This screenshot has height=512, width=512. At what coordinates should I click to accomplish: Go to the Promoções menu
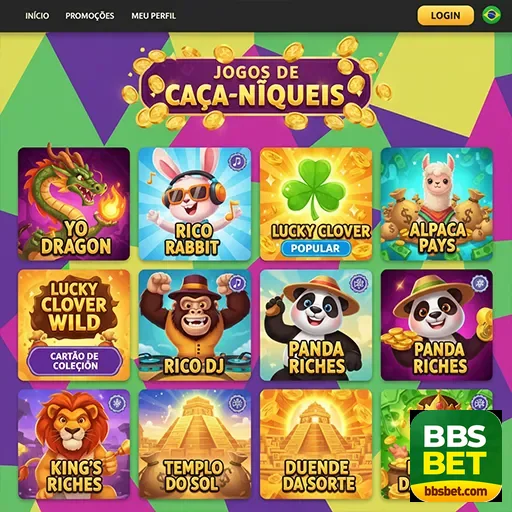(x=90, y=16)
